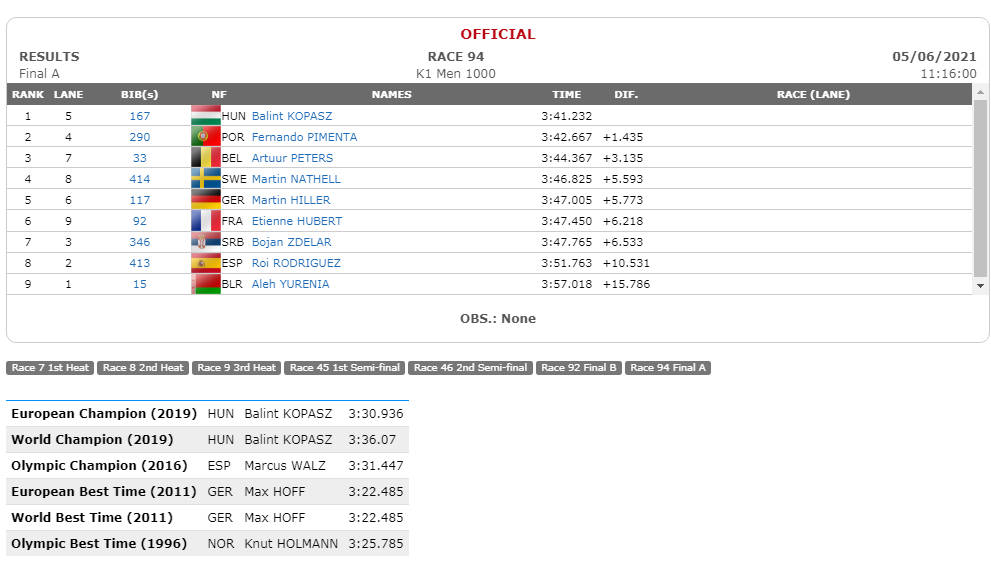
Task: Open Fernando PIMENTA athlete link
Action: point(304,137)
